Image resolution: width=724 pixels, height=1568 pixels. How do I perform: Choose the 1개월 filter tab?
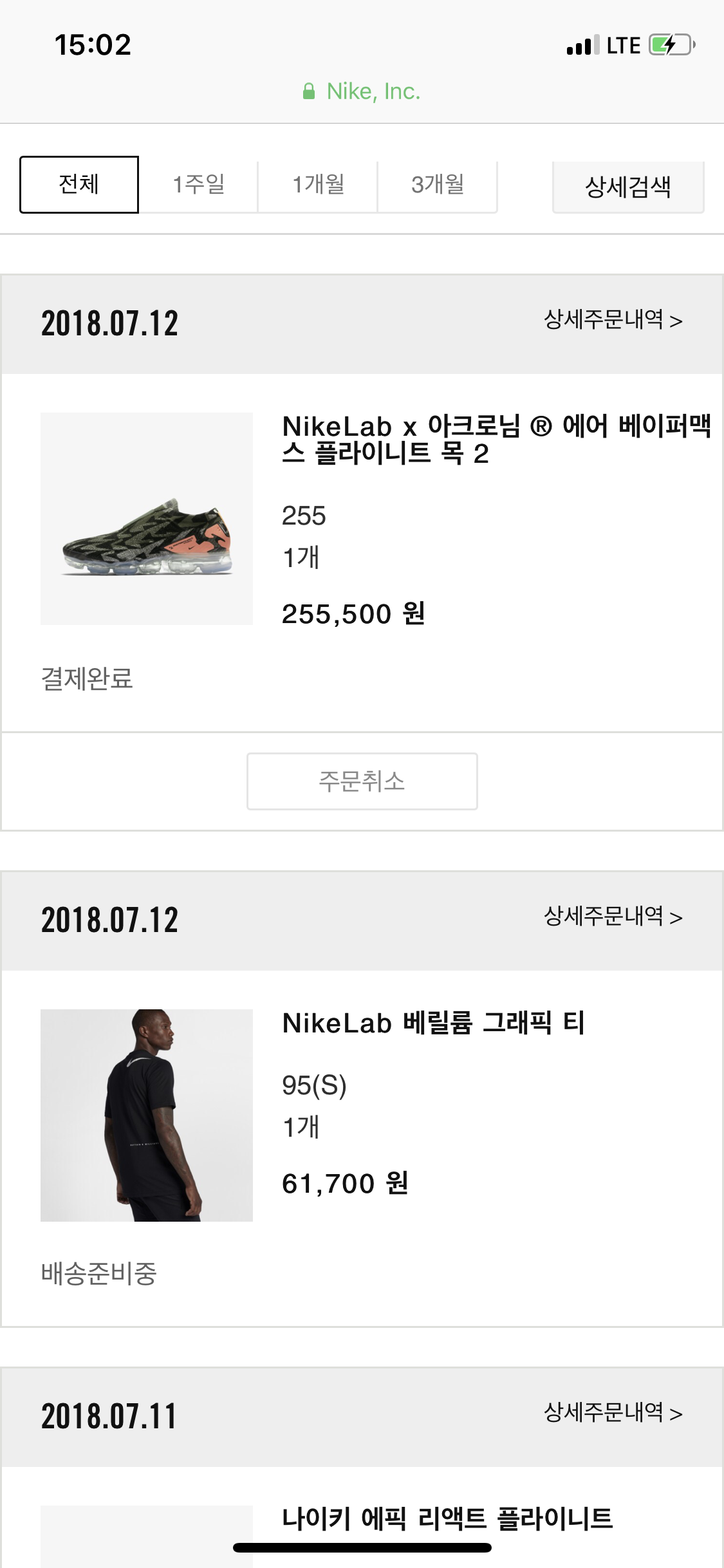point(318,185)
